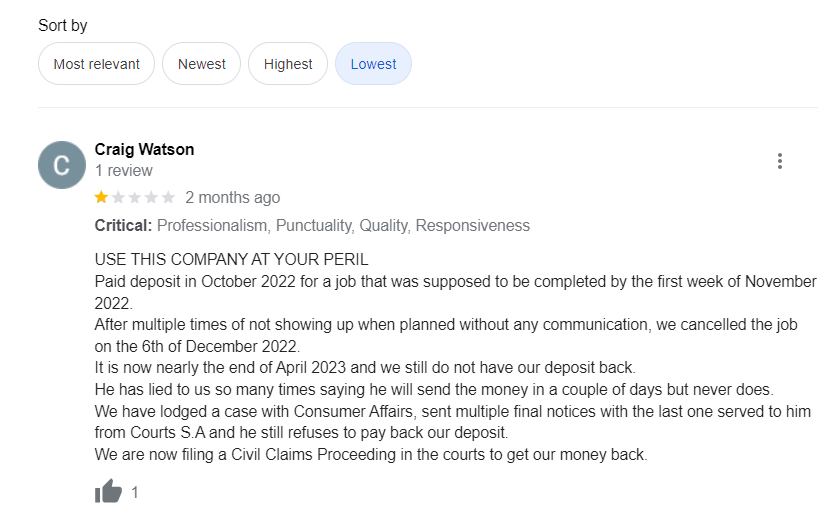Click the second gray rating star
This screenshot has height=525, width=835.
coord(118,197)
